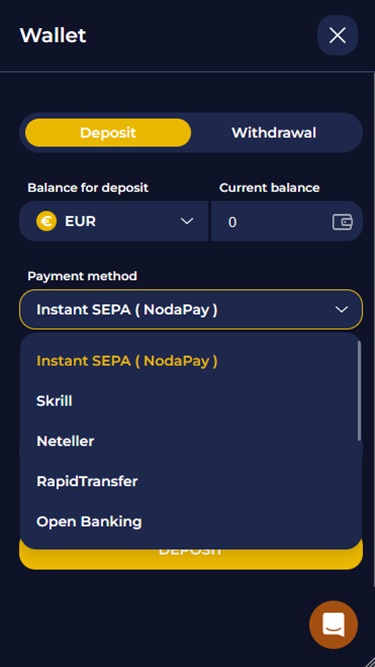Switch to the Withdrawal tab
This screenshot has width=375, height=667.
(x=274, y=133)
